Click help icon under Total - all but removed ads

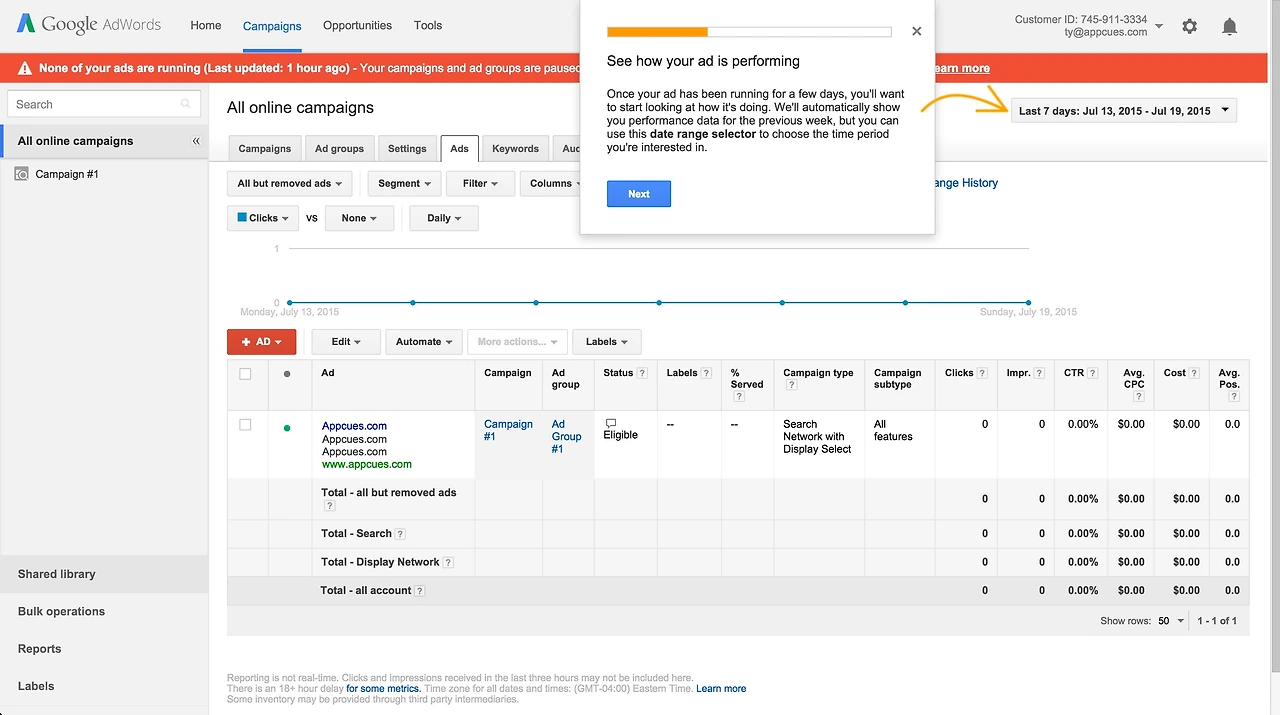tap(329, 506)
